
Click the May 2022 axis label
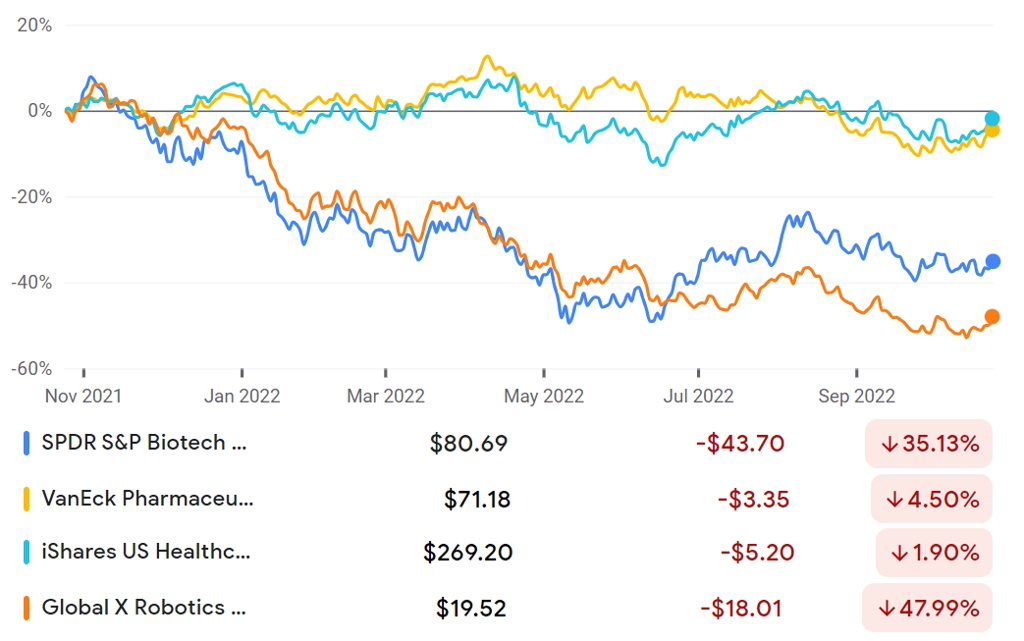tap(543, 396)
